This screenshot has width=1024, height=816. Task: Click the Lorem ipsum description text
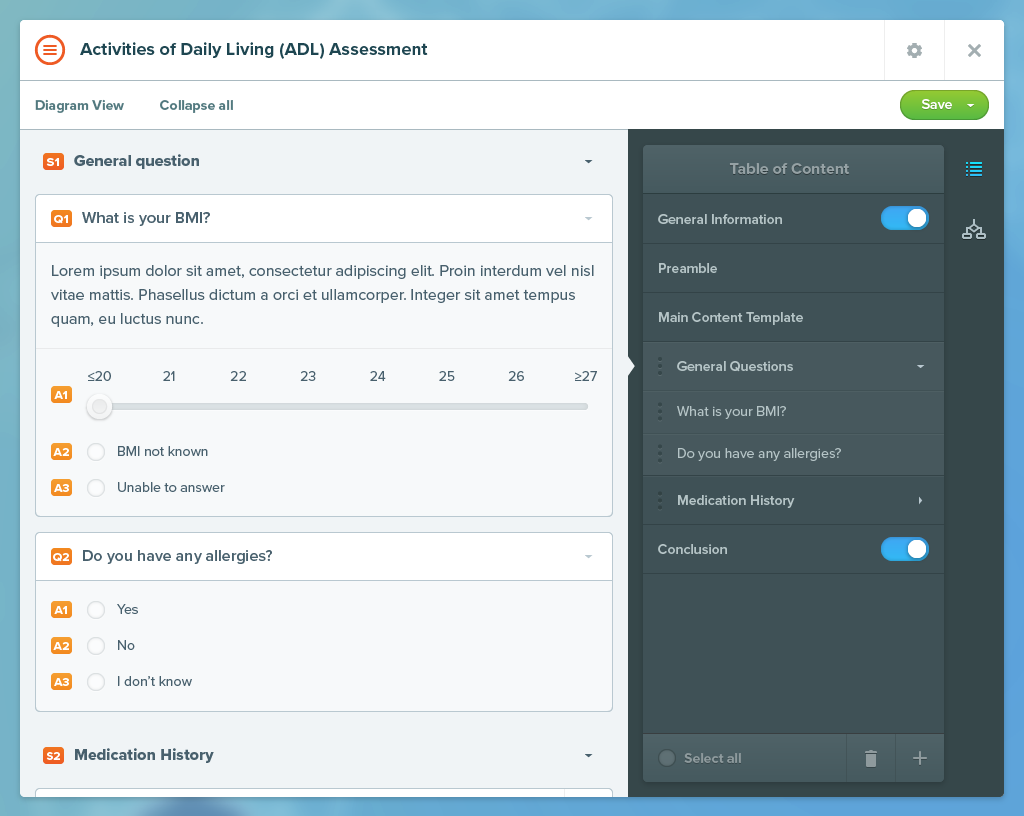pos(323,295)
